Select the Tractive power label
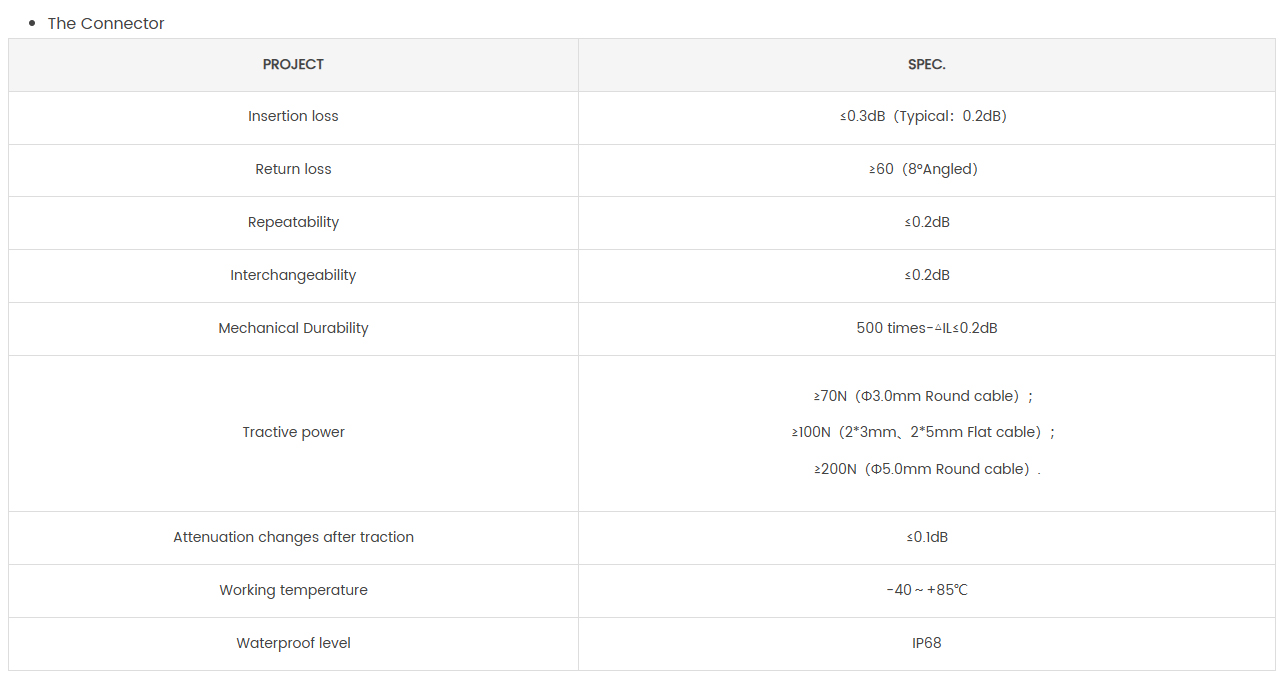This screenshot has height=681, width=1286. coord(293,433)
